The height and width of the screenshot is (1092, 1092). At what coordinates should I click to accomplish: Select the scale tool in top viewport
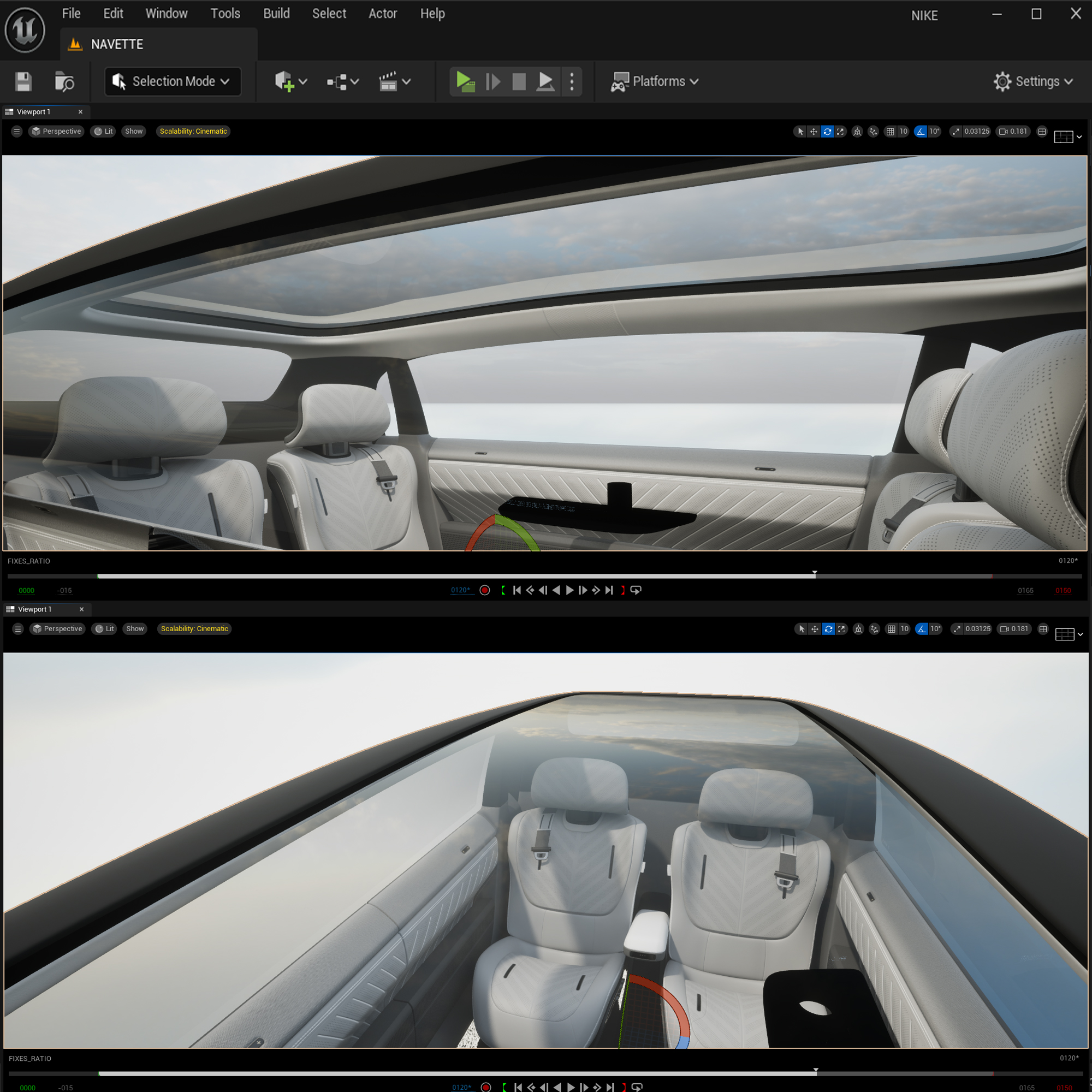(840, 131)
